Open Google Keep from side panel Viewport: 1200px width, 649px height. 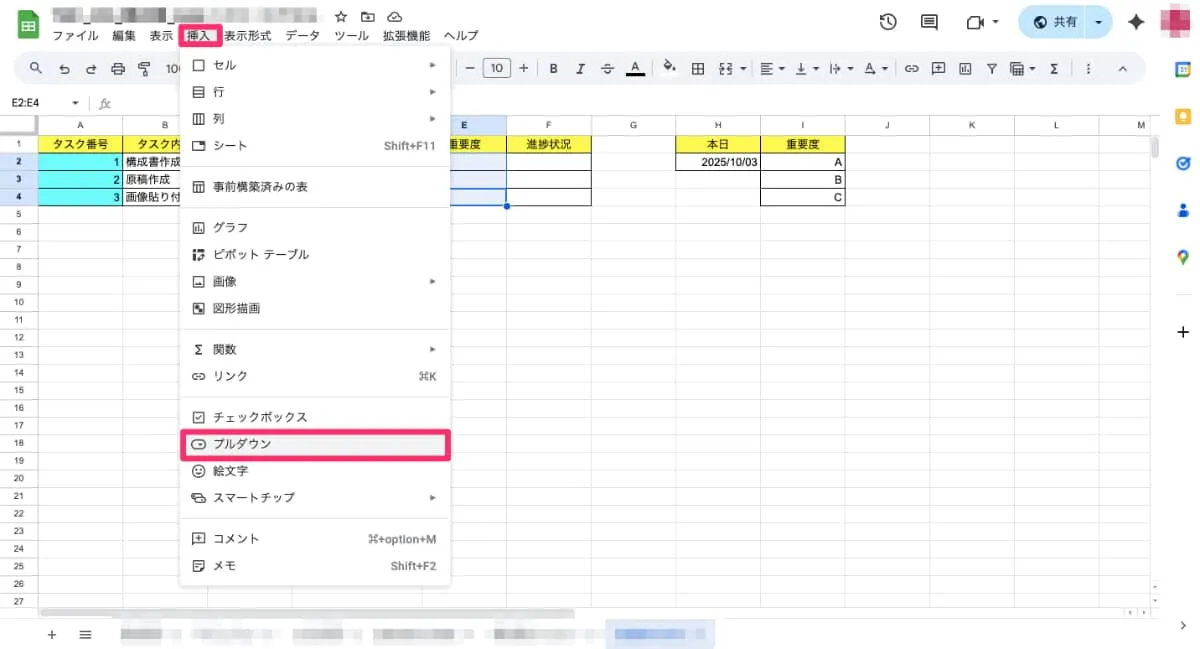tap(1183, 116)
